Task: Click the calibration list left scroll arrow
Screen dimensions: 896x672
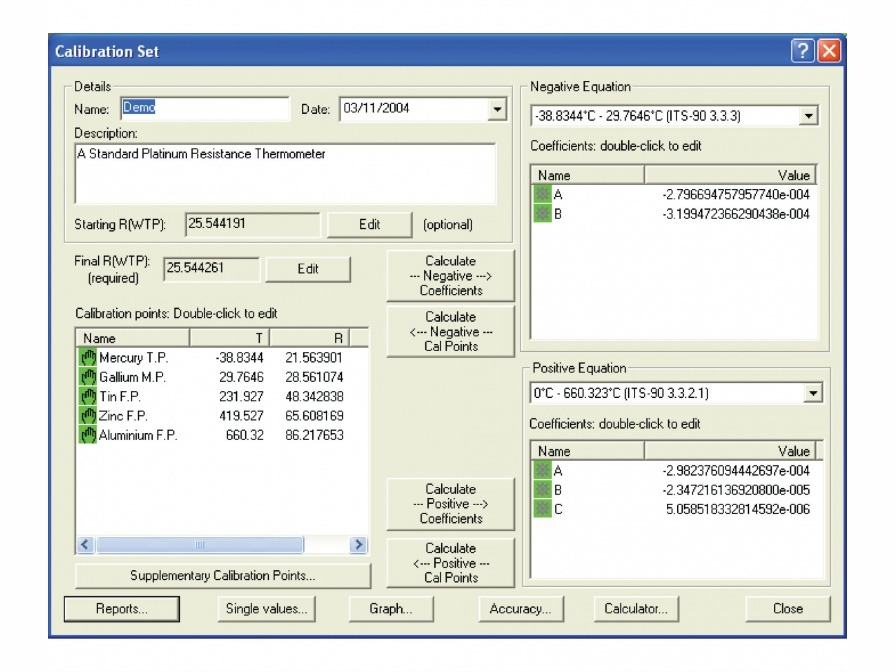Action: click(x=86, y=545)
